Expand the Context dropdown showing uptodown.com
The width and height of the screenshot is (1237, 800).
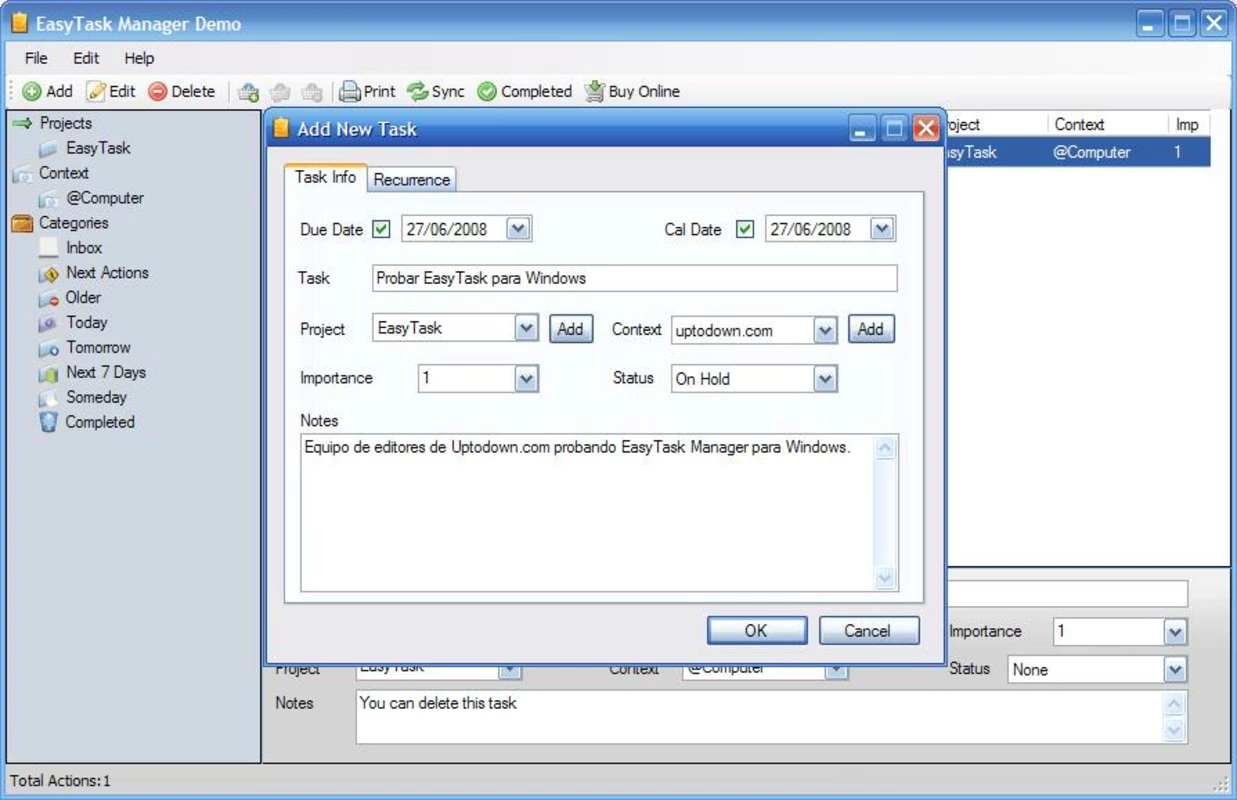click(x=825, y=330)
